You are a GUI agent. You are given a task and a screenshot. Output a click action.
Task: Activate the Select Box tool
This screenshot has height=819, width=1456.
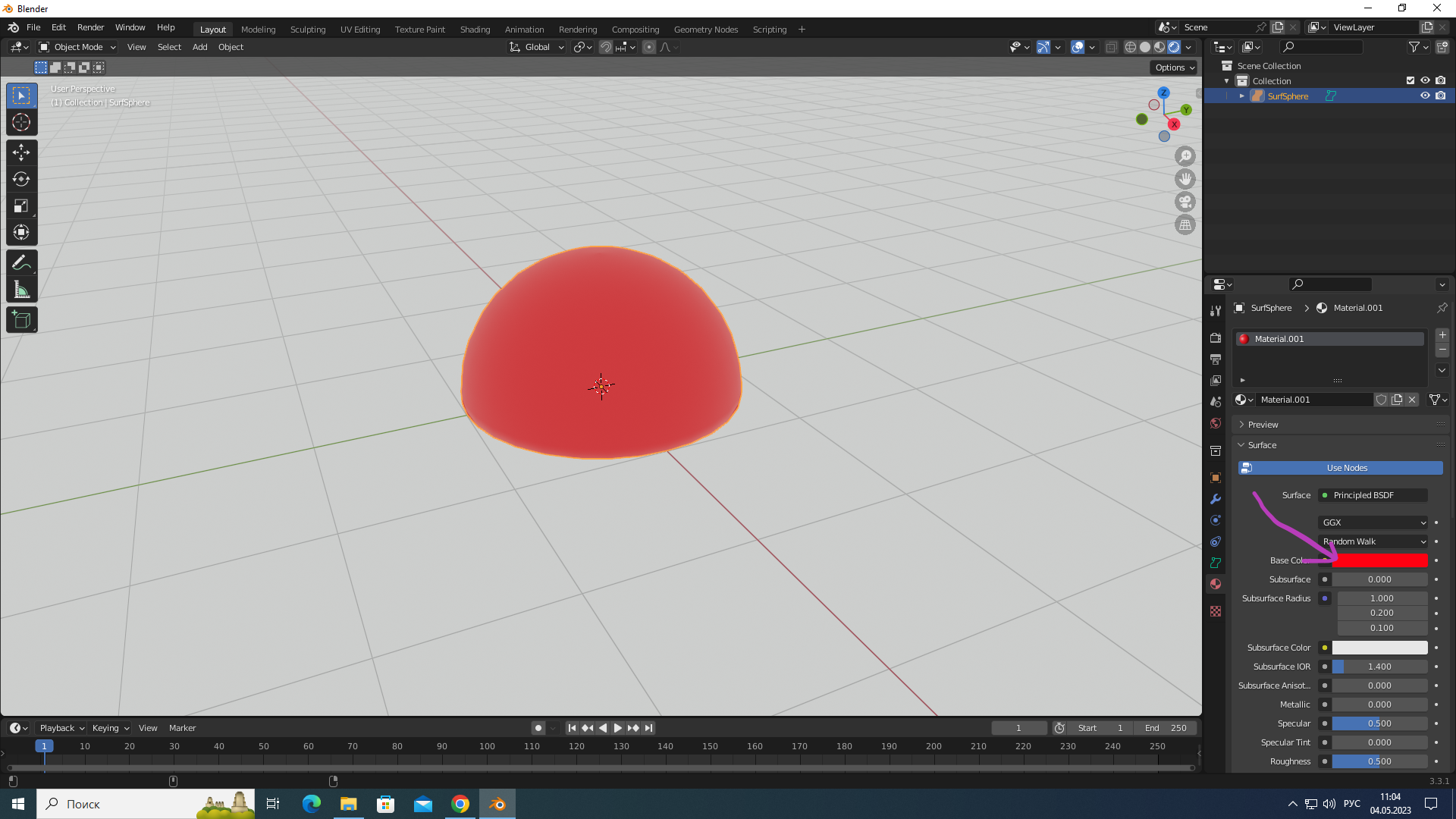click(21, 96)
